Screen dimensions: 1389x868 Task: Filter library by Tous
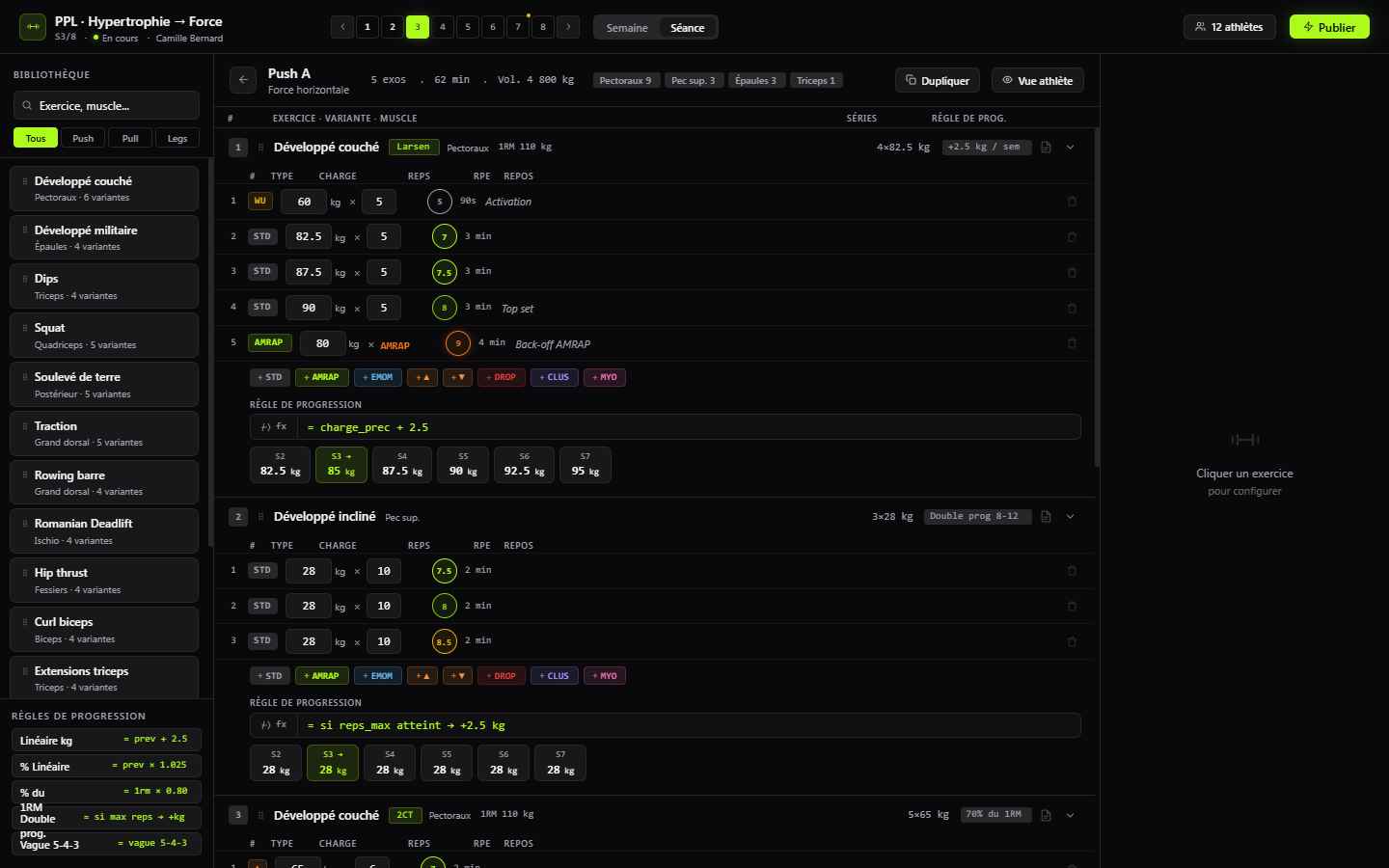(x=36, y=138)
